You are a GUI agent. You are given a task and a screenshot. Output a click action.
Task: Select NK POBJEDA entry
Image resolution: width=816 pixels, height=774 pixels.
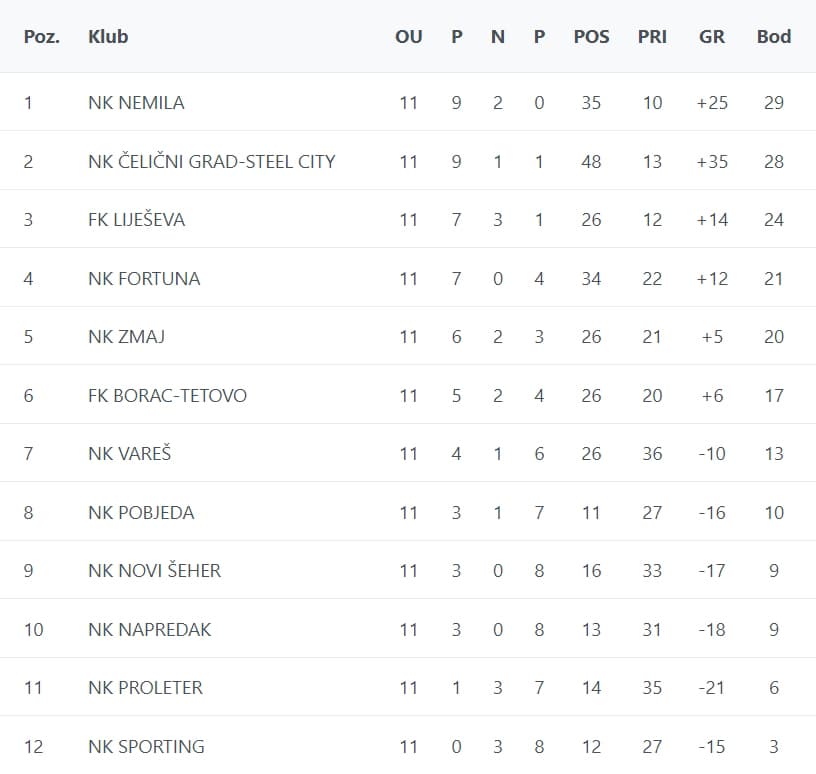[x=141, y=513]
